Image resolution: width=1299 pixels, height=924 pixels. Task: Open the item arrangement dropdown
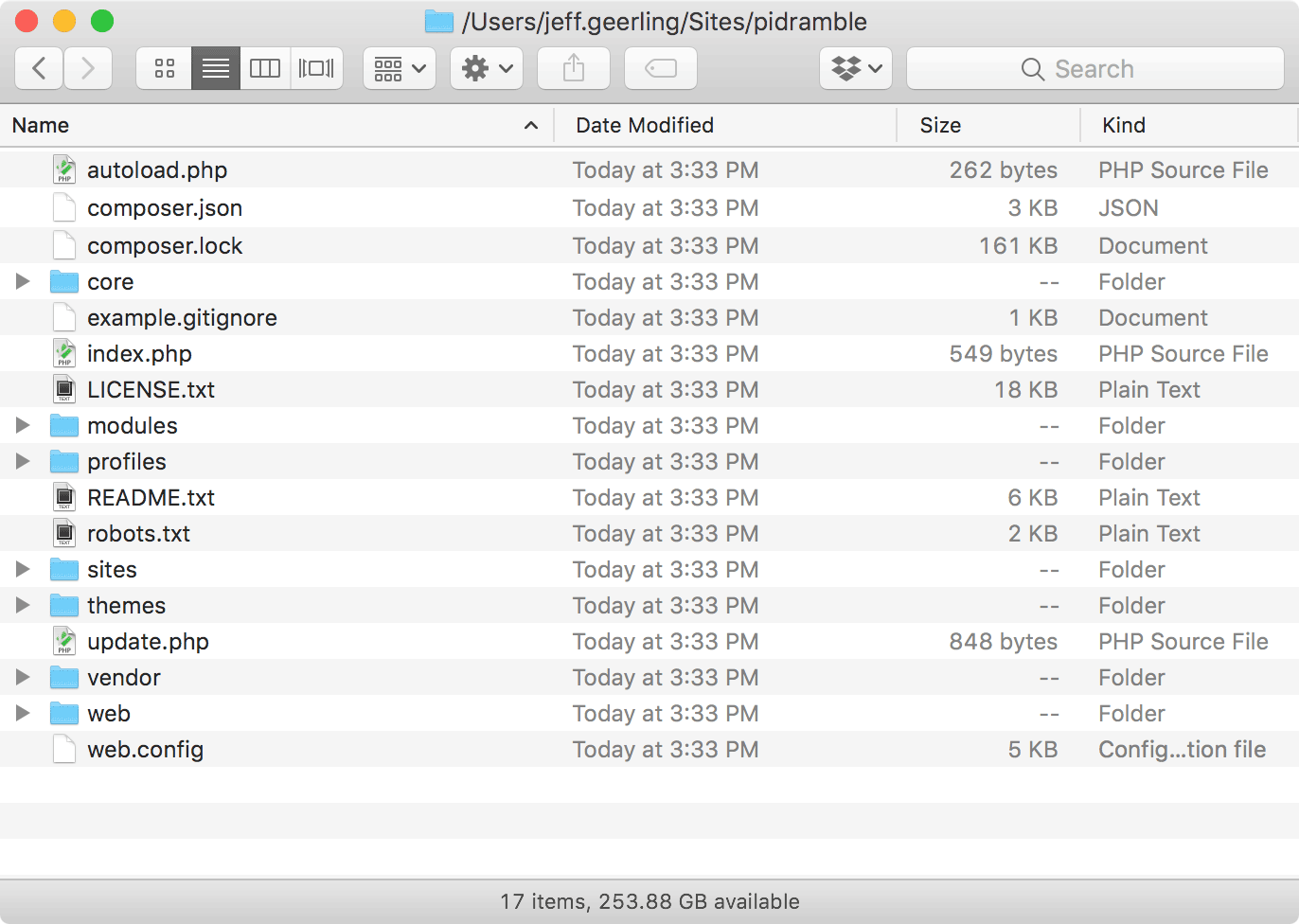pyautogui.click(x=400, y=68)
